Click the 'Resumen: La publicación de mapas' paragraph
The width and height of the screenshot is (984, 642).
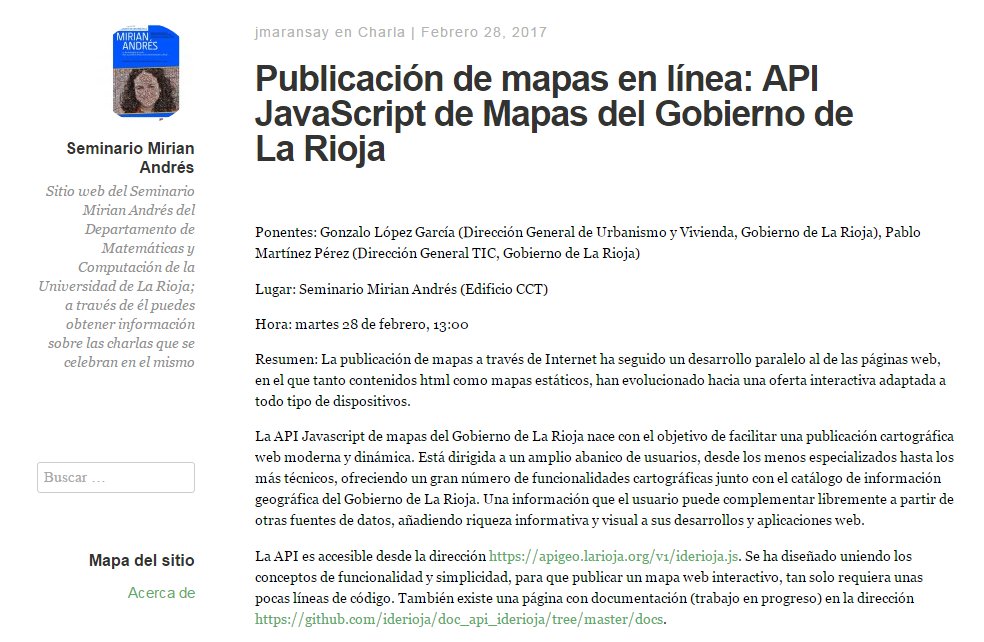(601, 380)
